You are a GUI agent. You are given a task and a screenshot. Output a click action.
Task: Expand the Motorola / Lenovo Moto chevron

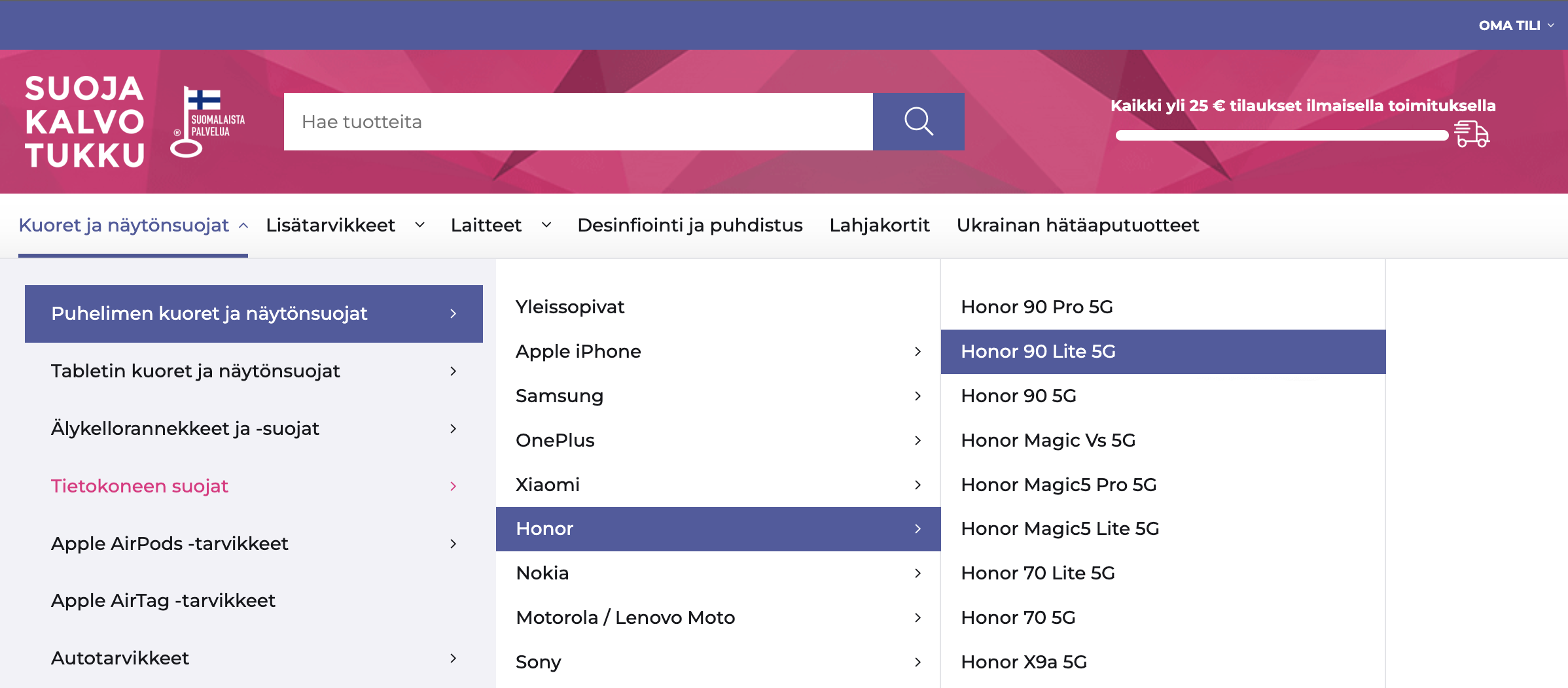pyautogui.click(x=918, y=618)
